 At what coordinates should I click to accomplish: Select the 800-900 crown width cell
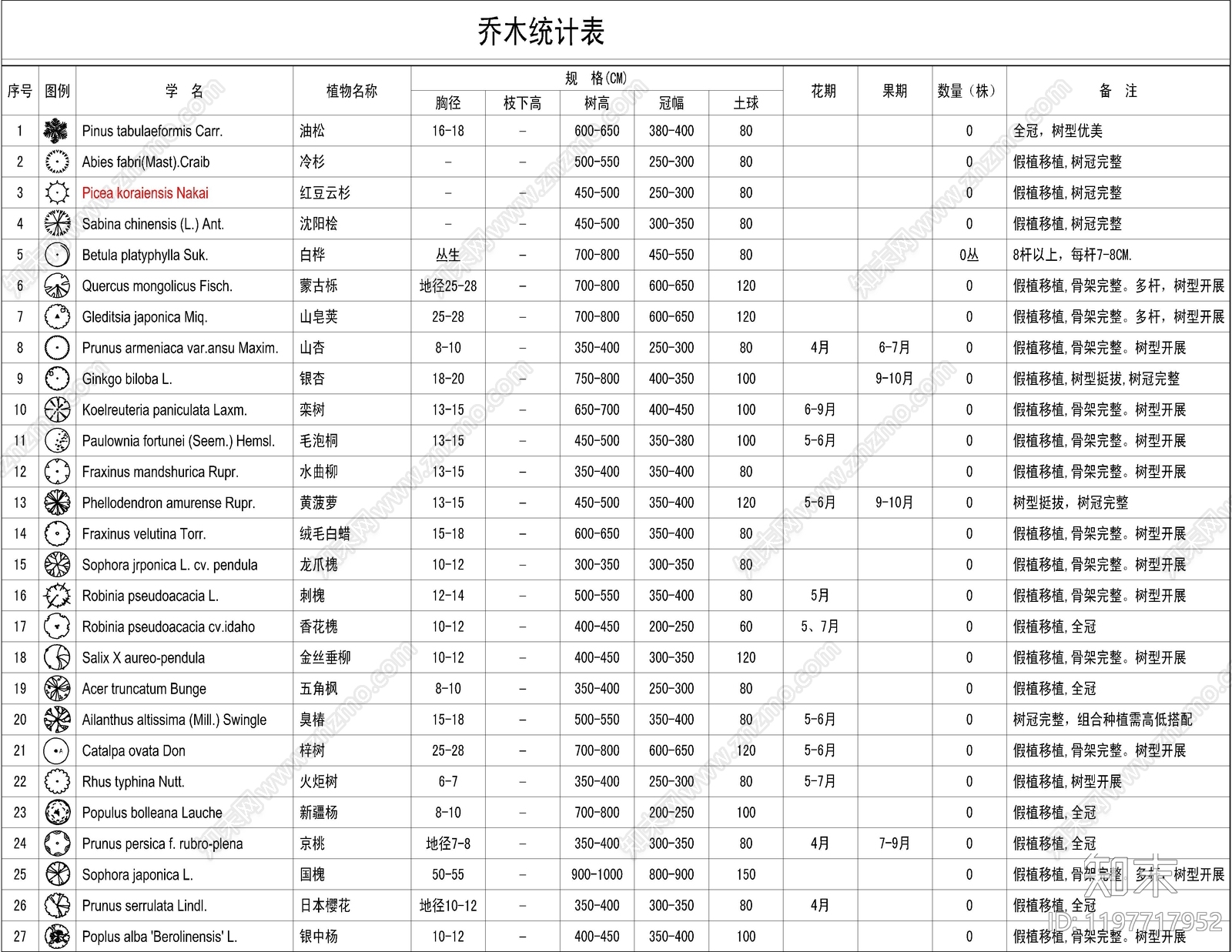click(x=671, y=874)
